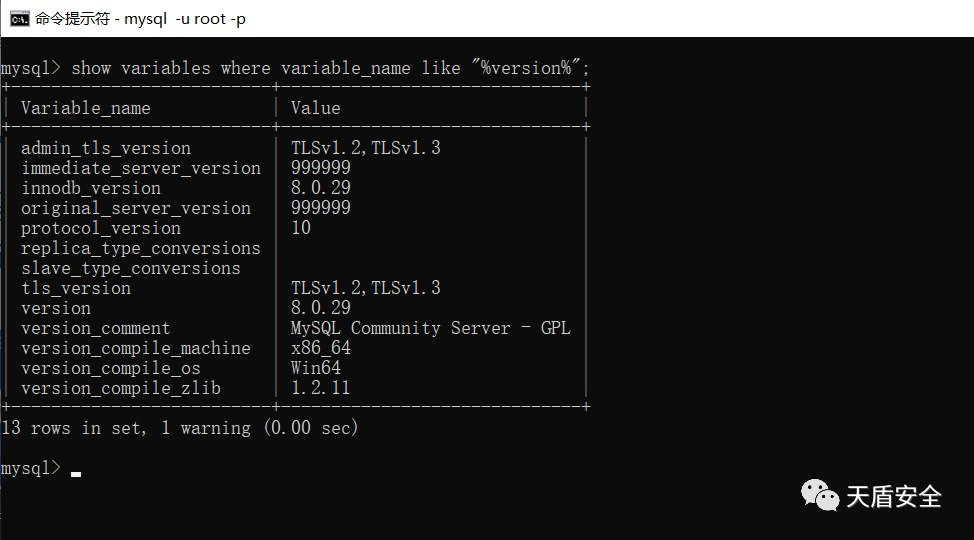Click the 'MySQL Community Server - GPL' value
This screenshot has height=540, width=974.
(431, 328)
